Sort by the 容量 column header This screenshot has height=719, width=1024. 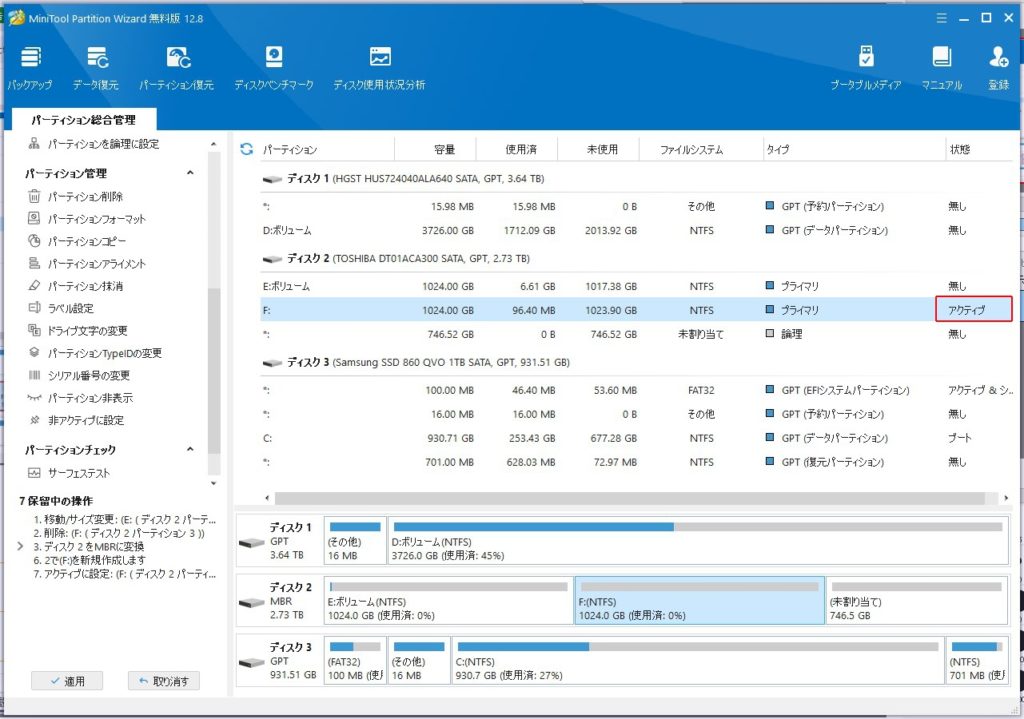coord(444,150)
